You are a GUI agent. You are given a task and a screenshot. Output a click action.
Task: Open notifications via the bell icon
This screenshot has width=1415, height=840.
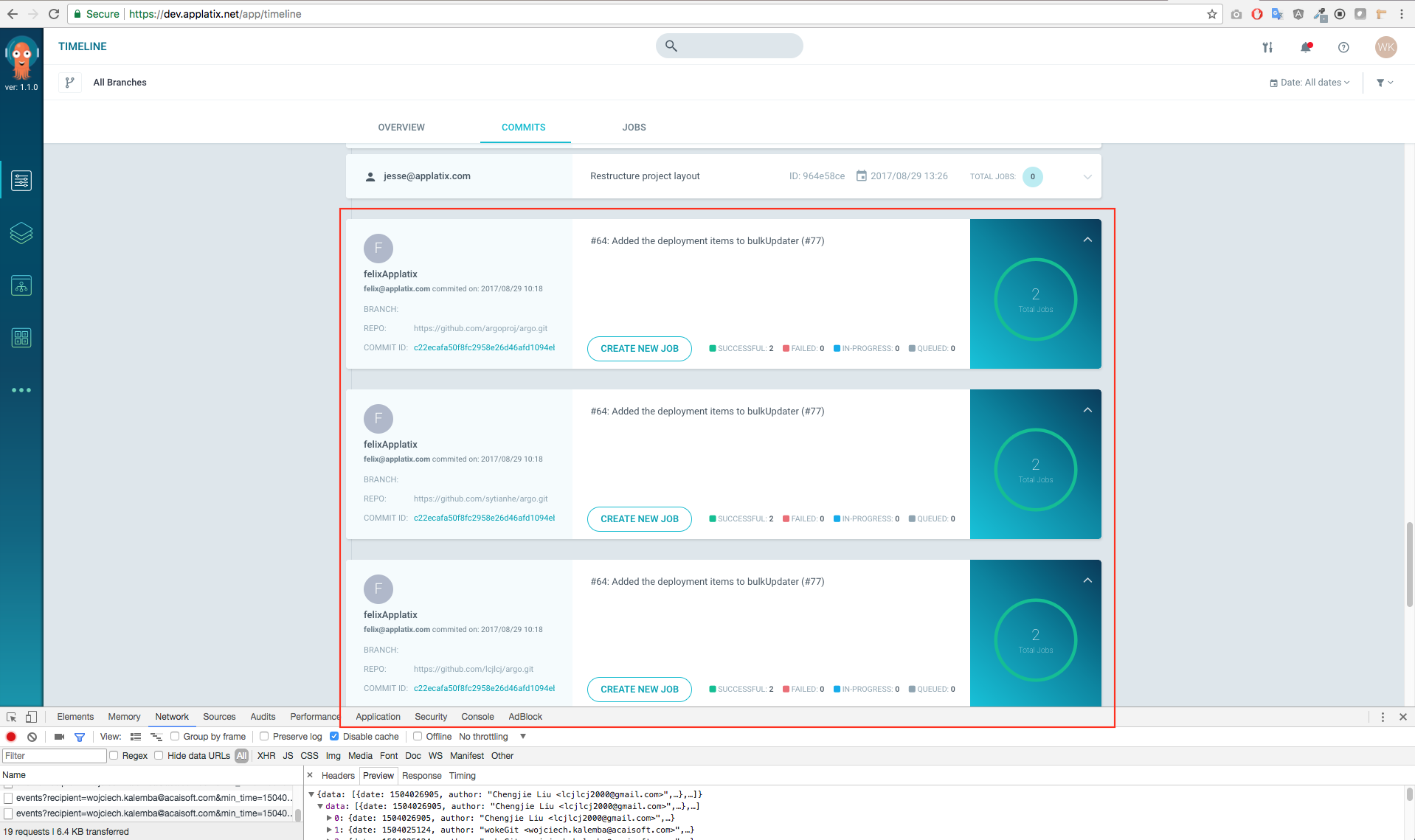coord(1306,46)
